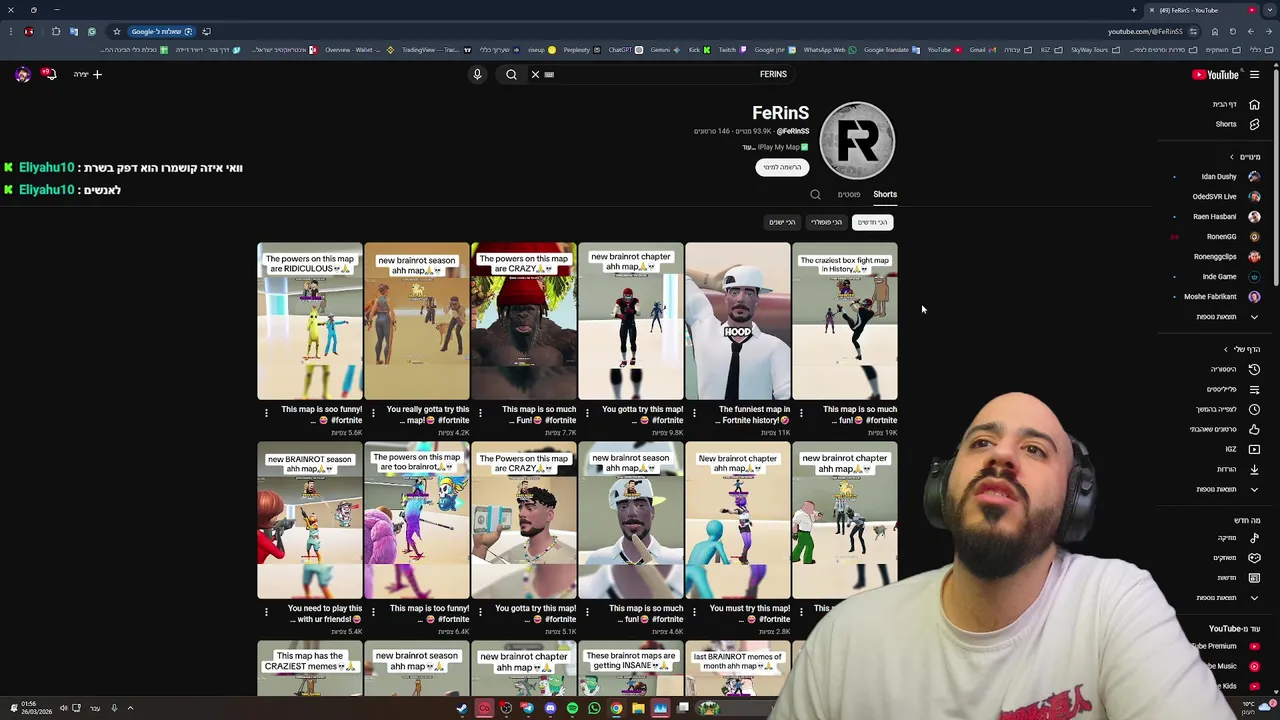Search within the FeRinS channel
The image size is (1280, 720).
(x=815, y=195)
